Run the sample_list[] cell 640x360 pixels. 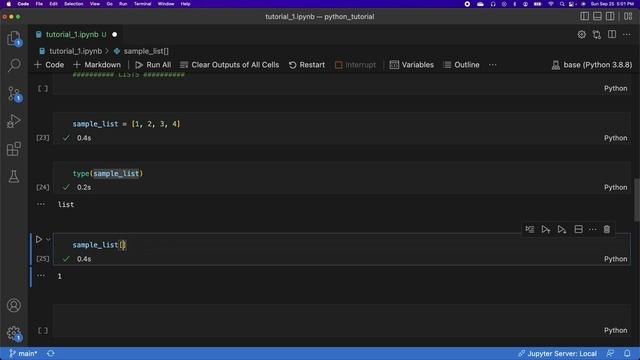point(39,239)
